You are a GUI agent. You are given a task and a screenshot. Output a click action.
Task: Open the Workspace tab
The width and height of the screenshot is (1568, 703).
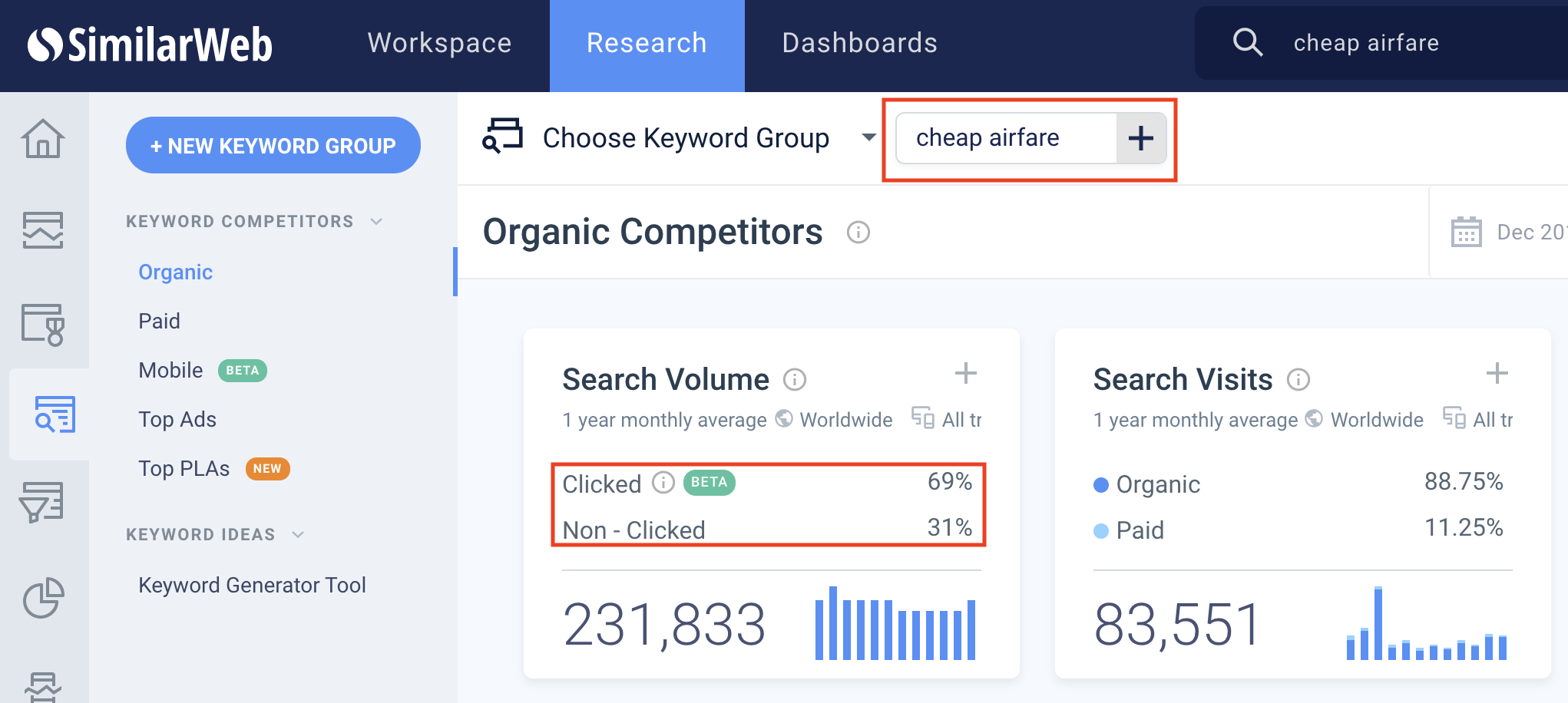(439, 43)
